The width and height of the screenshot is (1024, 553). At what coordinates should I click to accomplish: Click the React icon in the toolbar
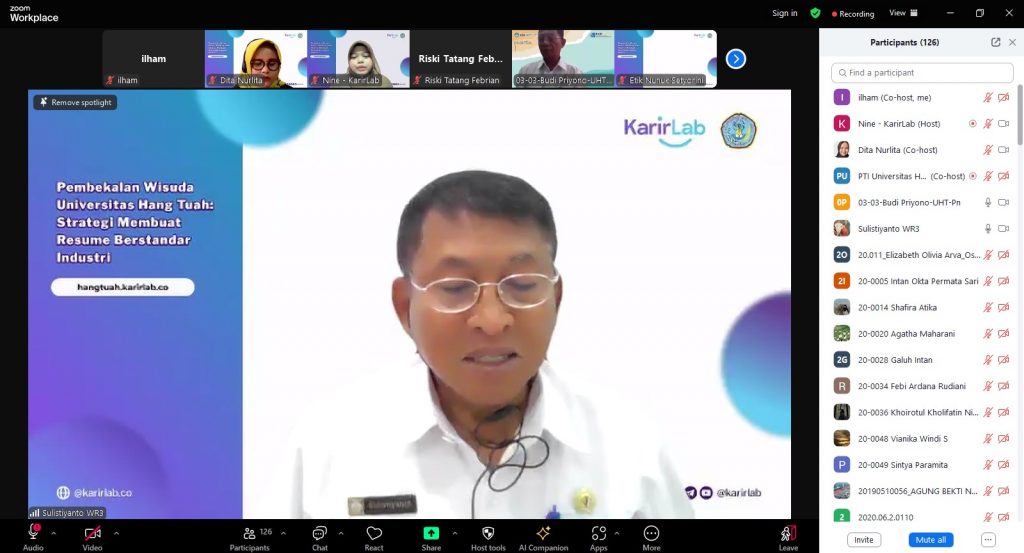pyautogui.click(x=374, y=534)
